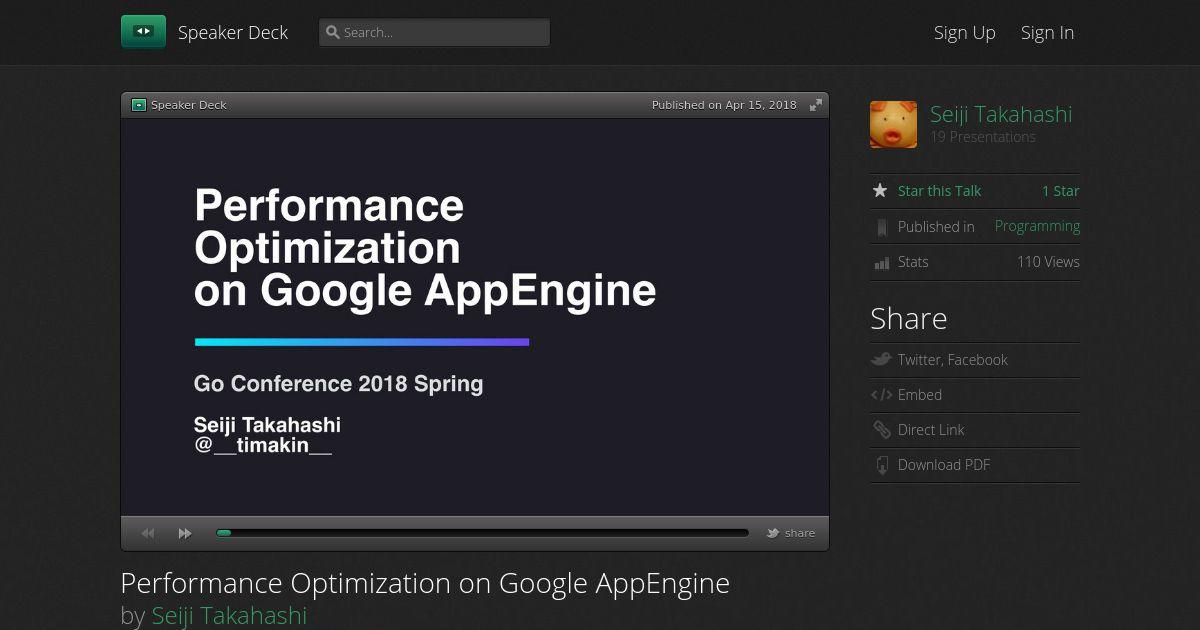Click the slide progress bar
This screenshot has height=630, width=1200.
(482, 533)
